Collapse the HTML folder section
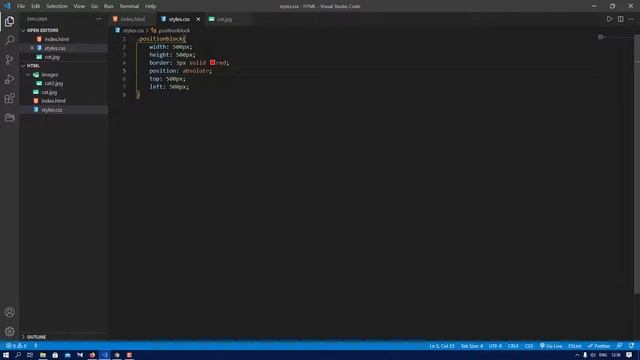The width and height of the screenshot is (640, 360). coord(33,66)
